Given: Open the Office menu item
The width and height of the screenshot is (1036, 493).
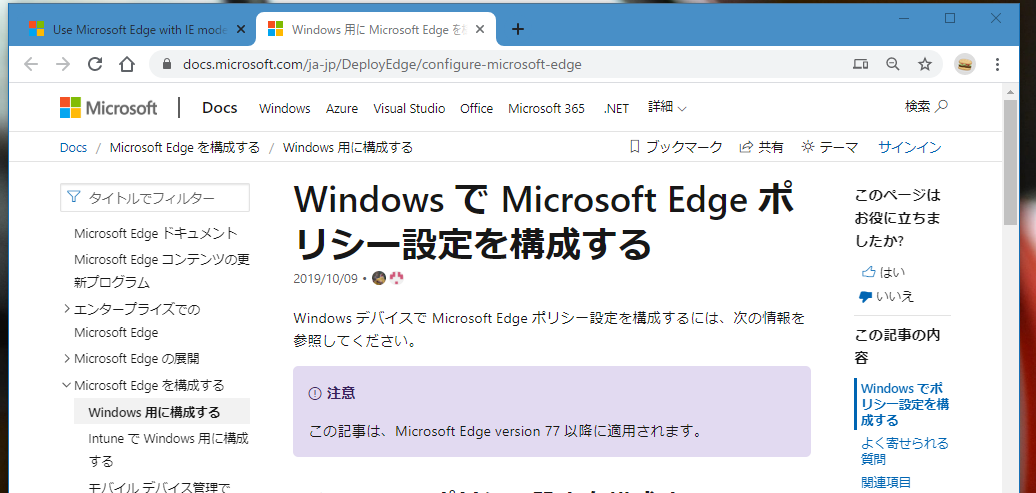Looking at the screenshot, I should [476, 108].
